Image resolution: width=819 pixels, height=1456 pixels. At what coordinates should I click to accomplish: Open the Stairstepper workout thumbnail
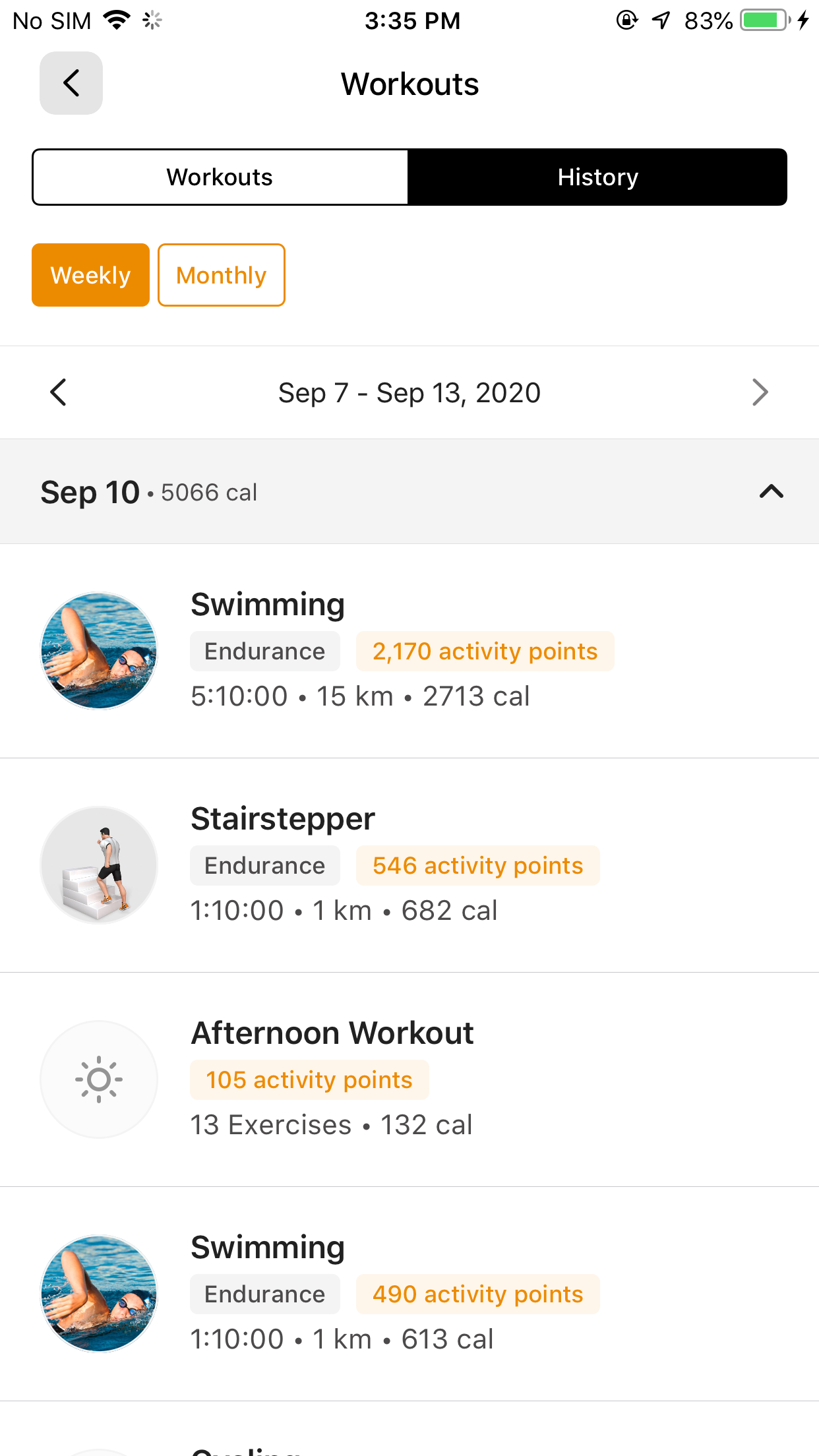99,864
